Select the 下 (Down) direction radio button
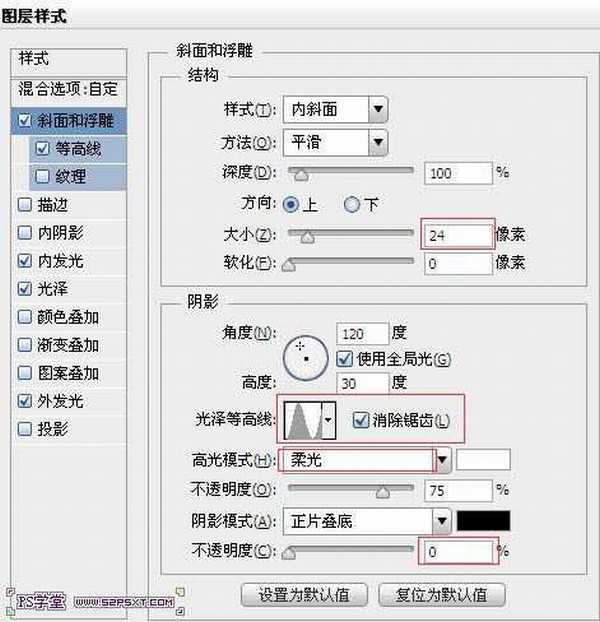 pos(351,204)
